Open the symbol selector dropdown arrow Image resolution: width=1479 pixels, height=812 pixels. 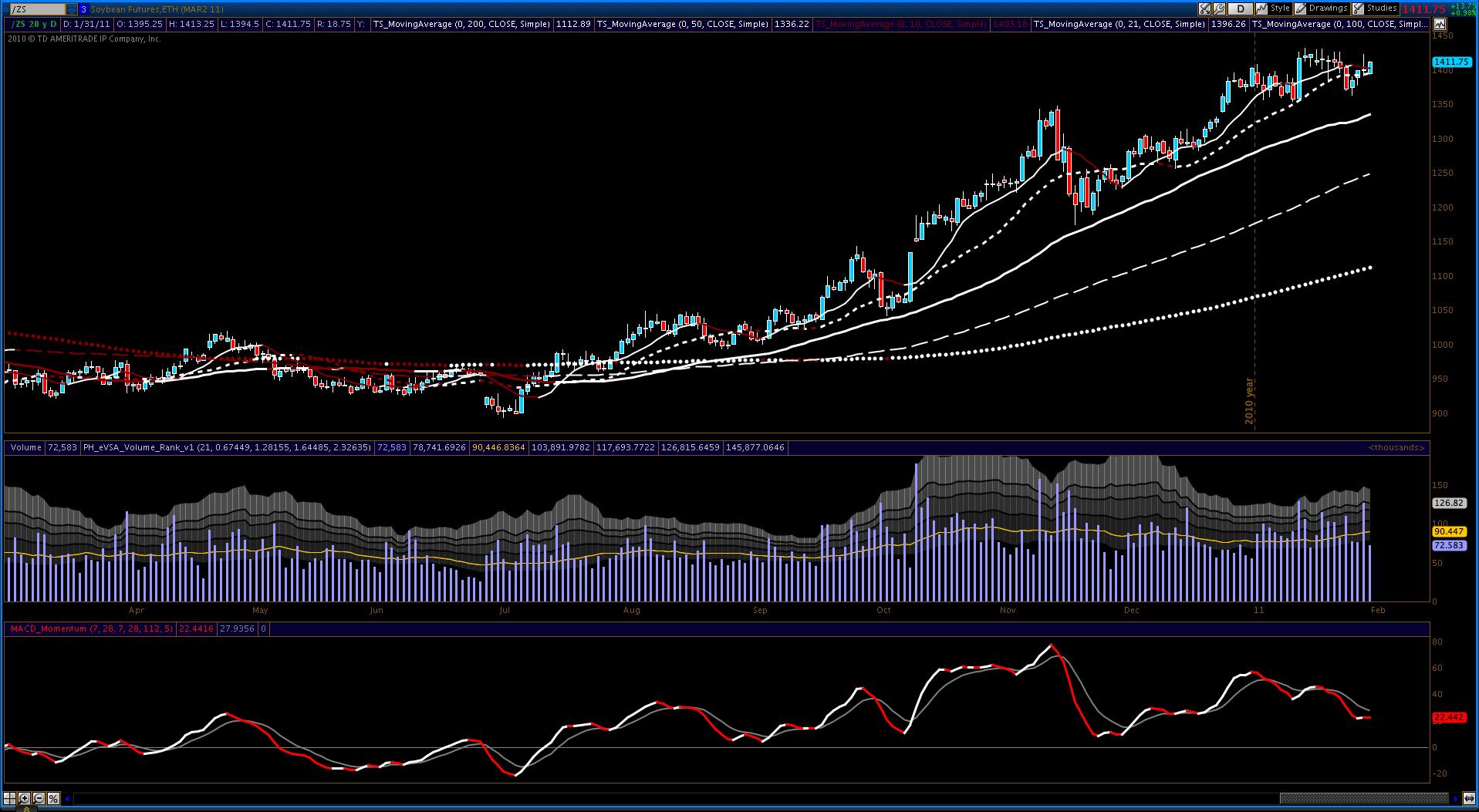71,9
